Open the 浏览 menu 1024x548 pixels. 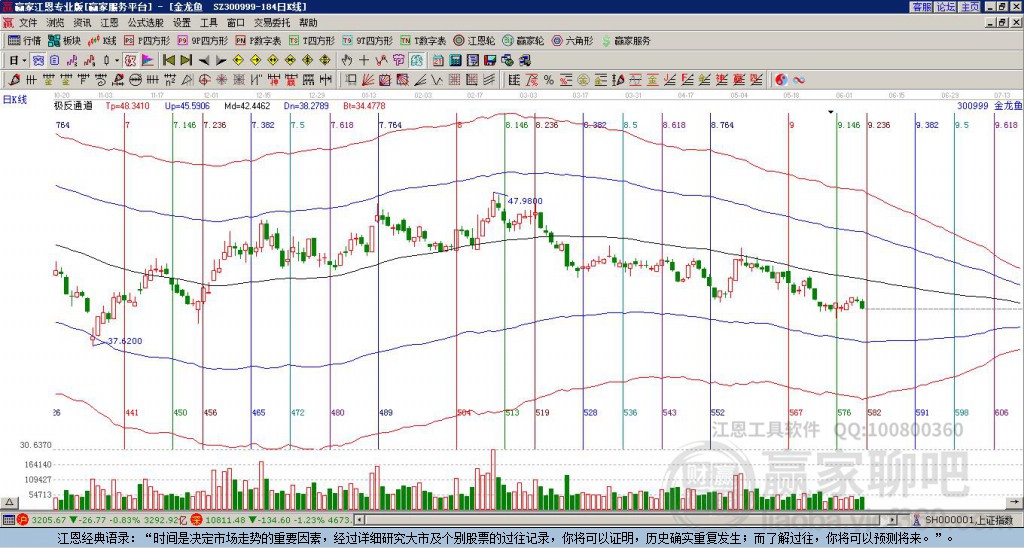[56, 23]
